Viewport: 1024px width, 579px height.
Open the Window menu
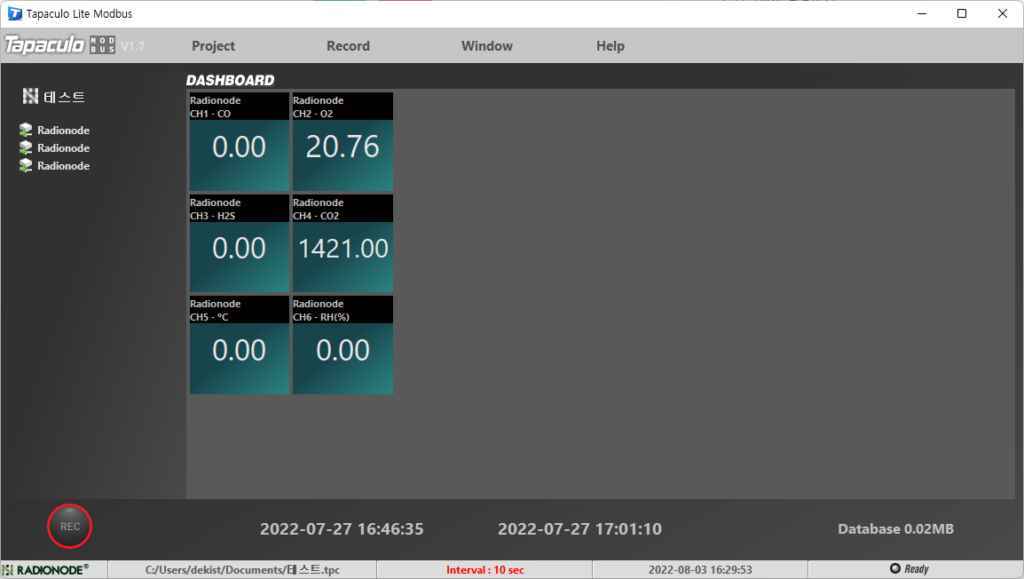click(487, 46)
